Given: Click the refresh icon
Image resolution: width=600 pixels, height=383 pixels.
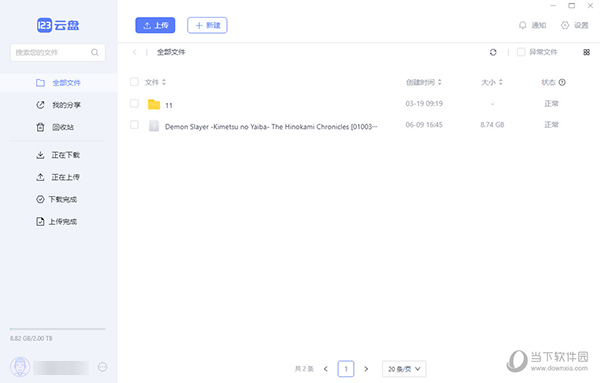Looking at the screenshot, I should (x=493, y=52).
